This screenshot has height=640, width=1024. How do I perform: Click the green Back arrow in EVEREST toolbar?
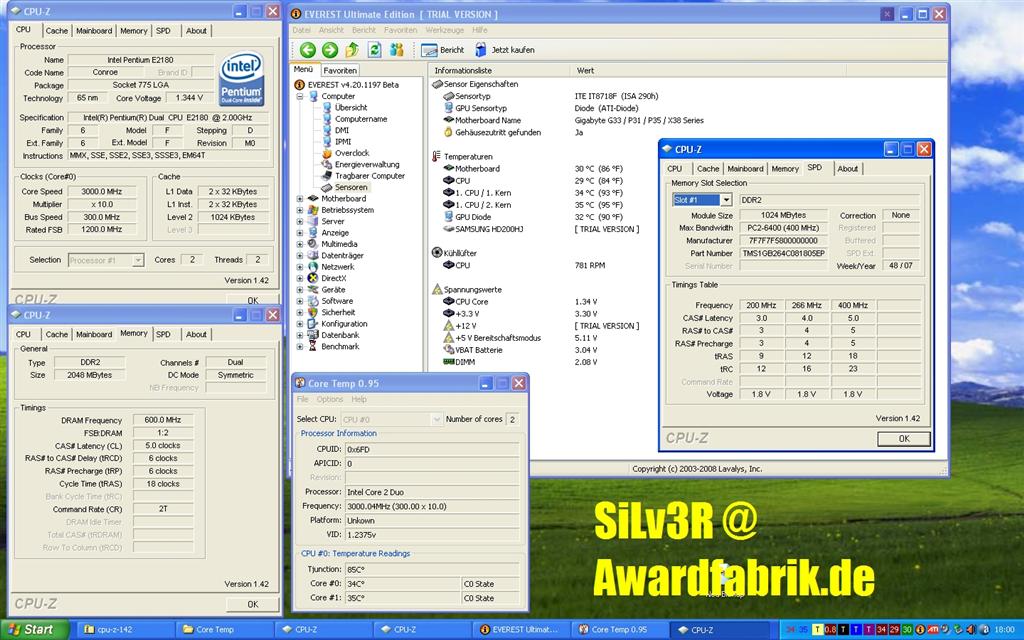coord(308,50)
